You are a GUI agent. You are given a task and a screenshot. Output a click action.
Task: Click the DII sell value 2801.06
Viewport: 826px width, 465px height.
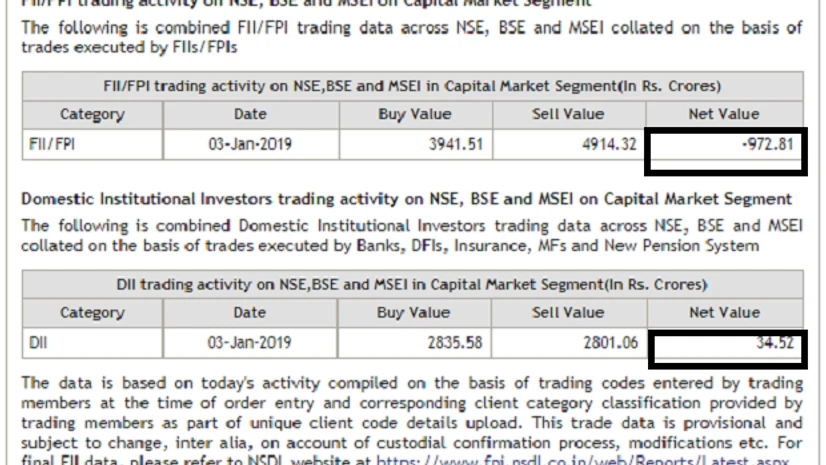point(609,343)
